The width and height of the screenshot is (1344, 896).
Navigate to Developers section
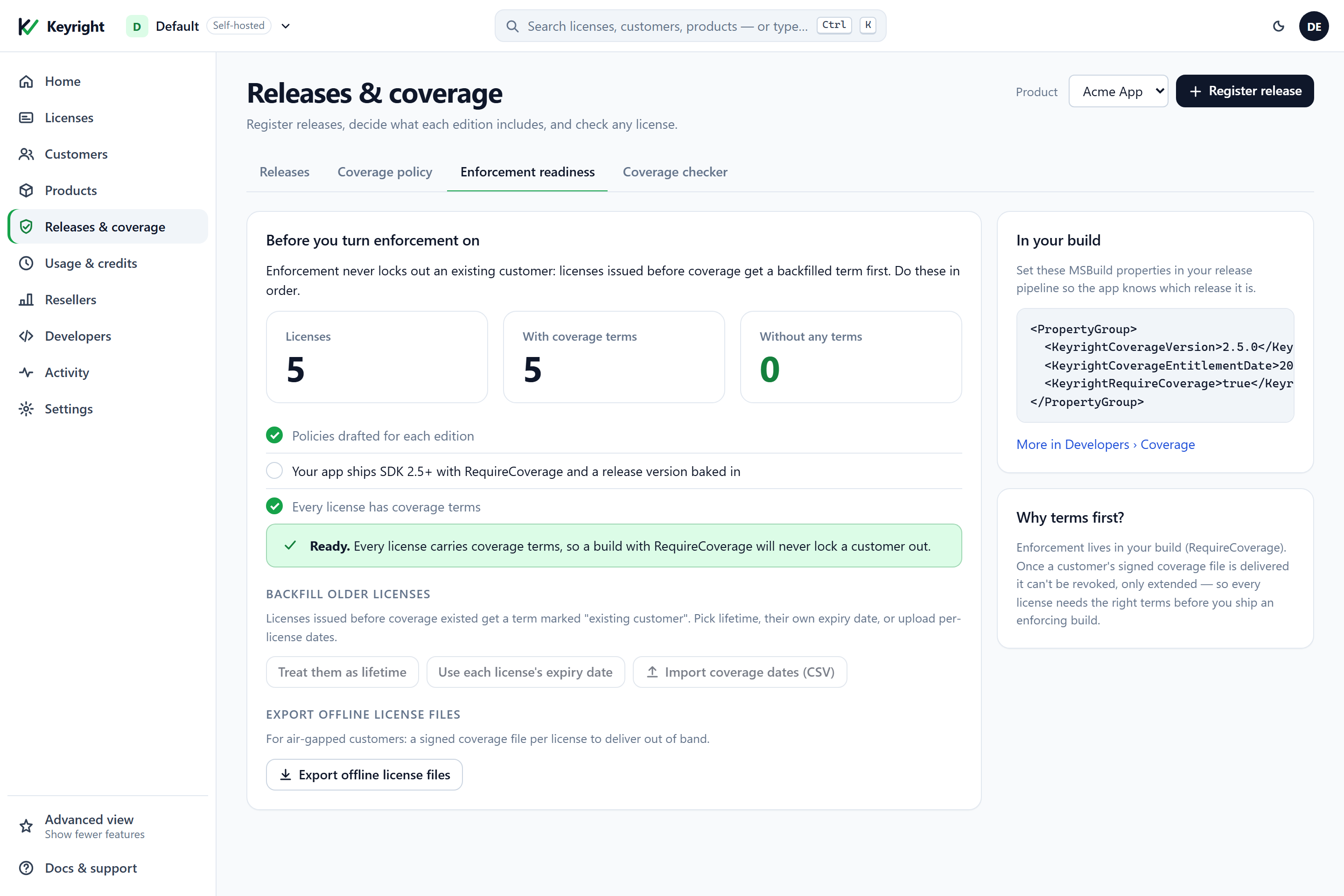point(108,336)
